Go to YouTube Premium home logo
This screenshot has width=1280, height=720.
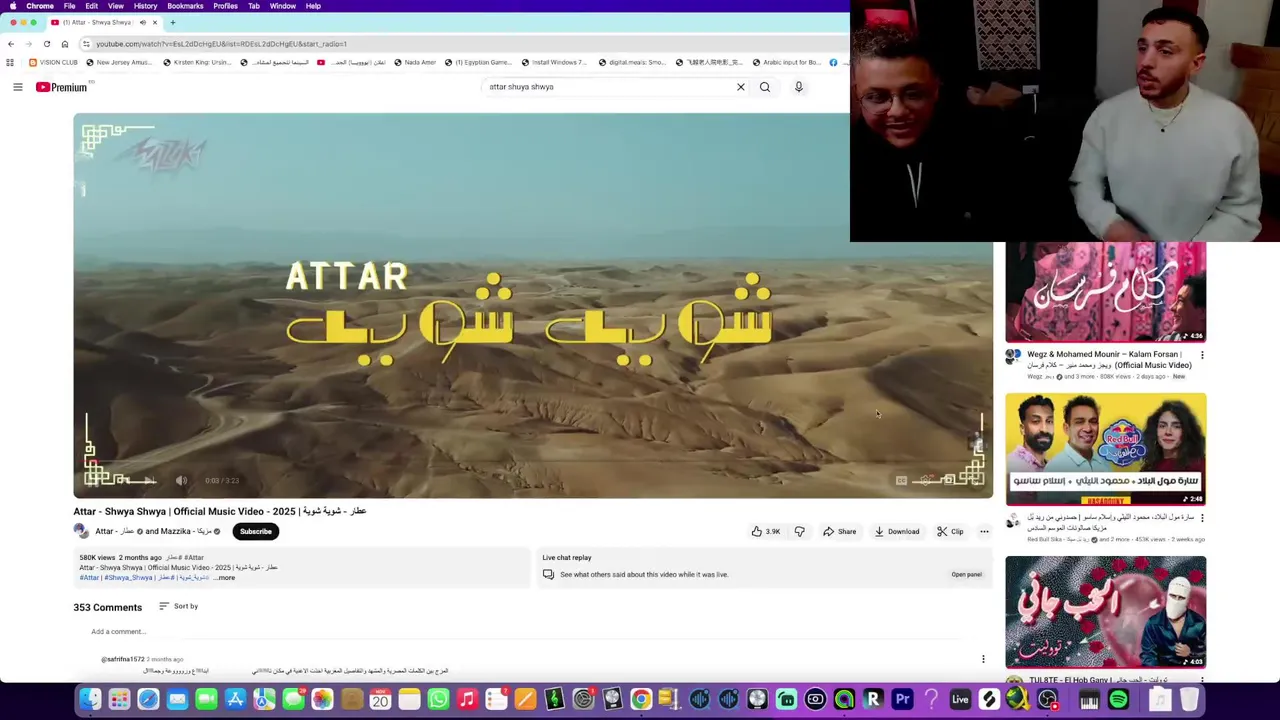(x=62, y=87)
